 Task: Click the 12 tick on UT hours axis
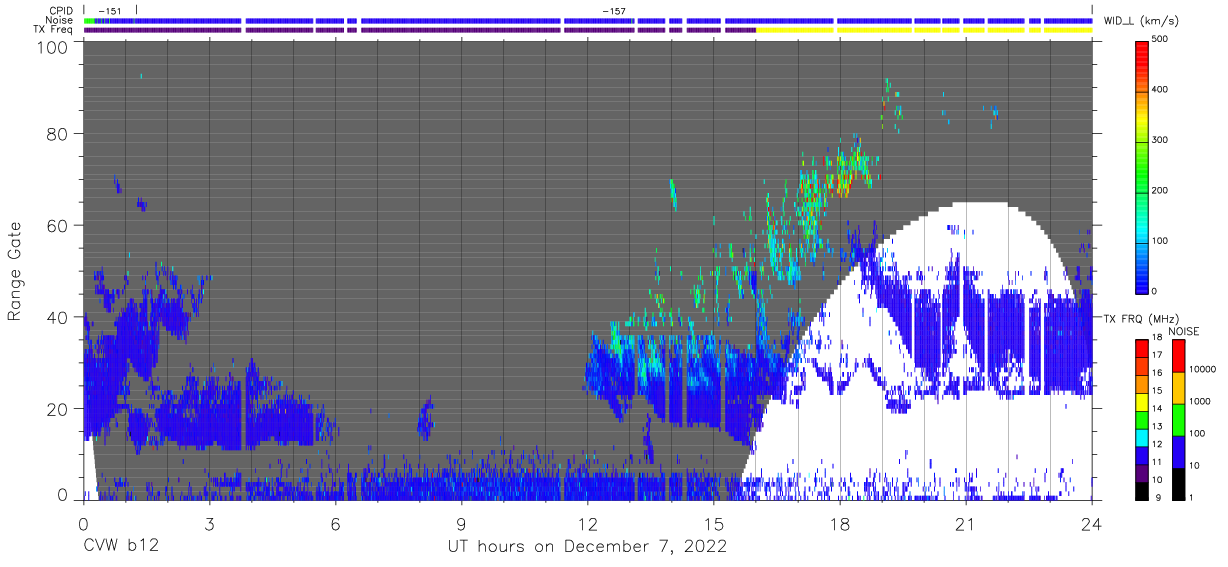coord(588,523)
